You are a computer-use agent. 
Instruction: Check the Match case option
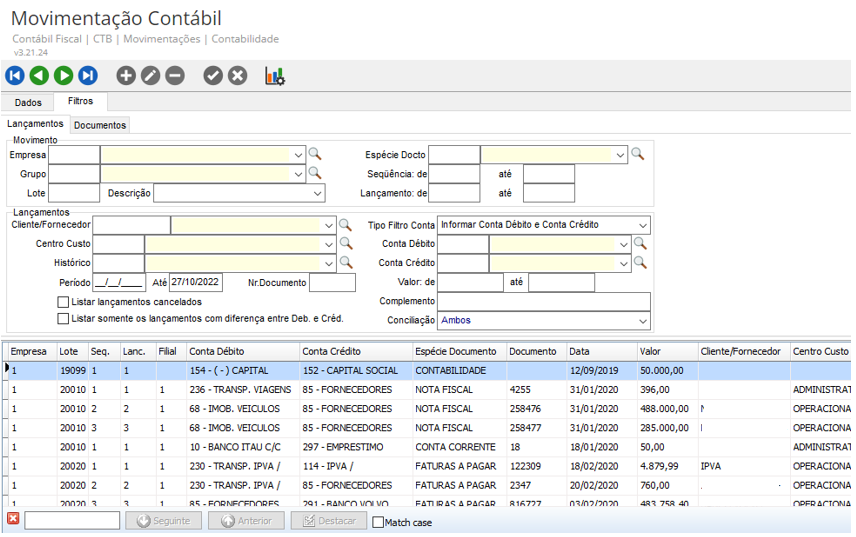coord(378,522)
